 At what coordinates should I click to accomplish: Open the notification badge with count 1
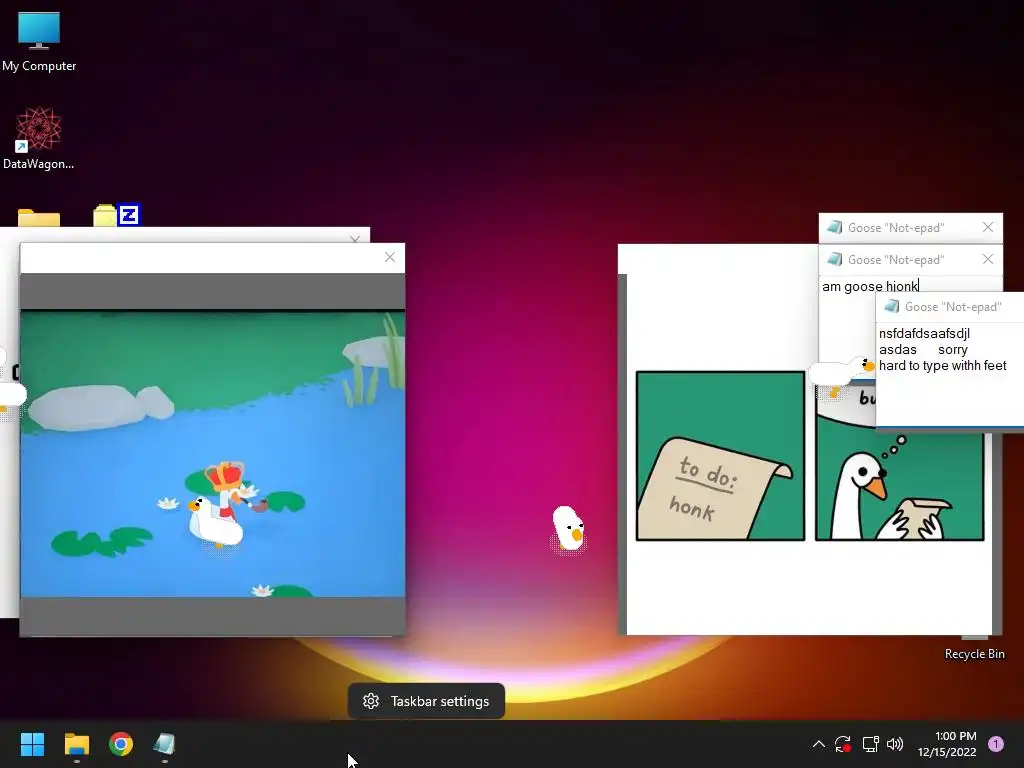[996, 744]
